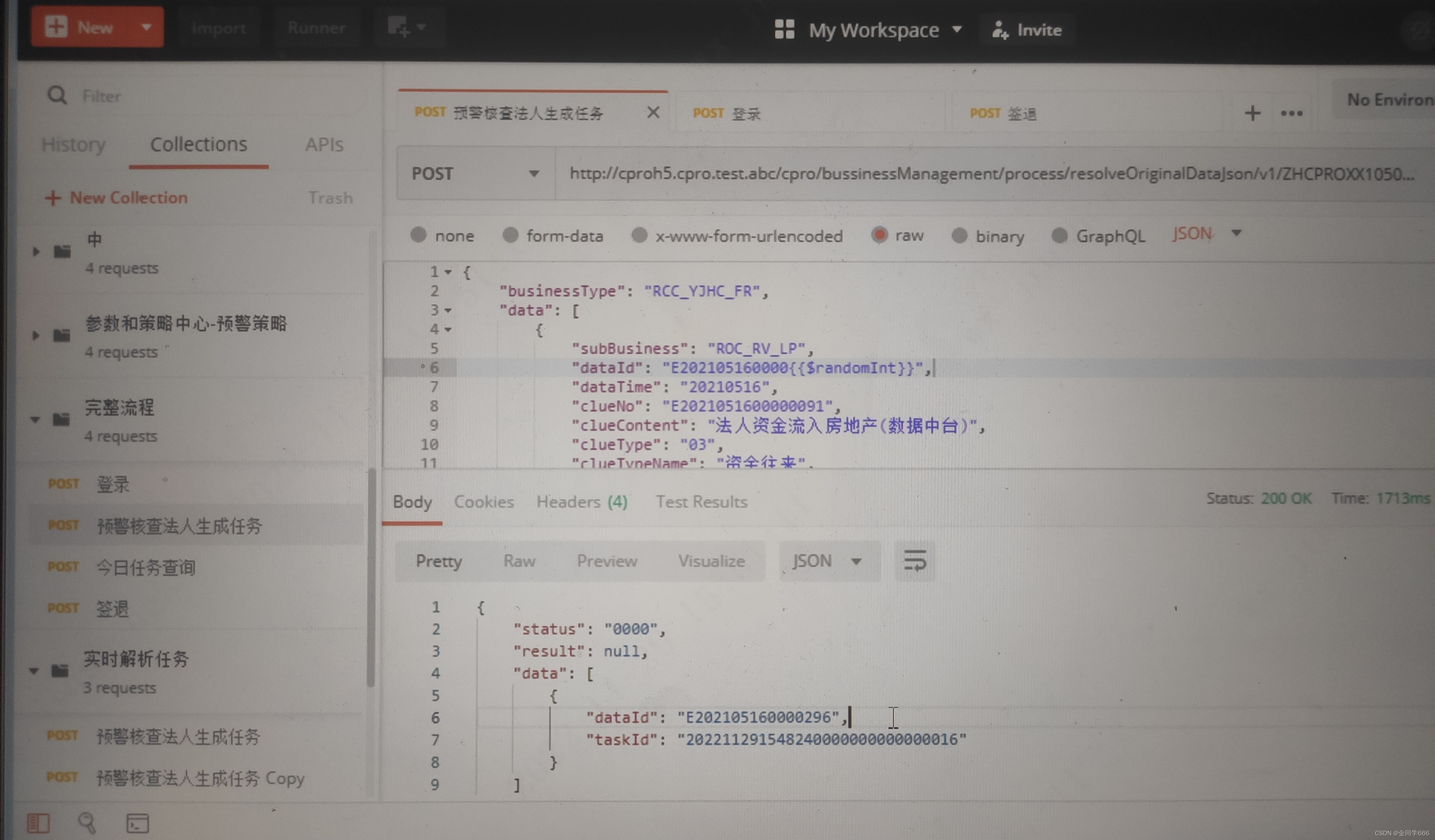
Task: Select the form-data body radio button
Action: [510, 235]
